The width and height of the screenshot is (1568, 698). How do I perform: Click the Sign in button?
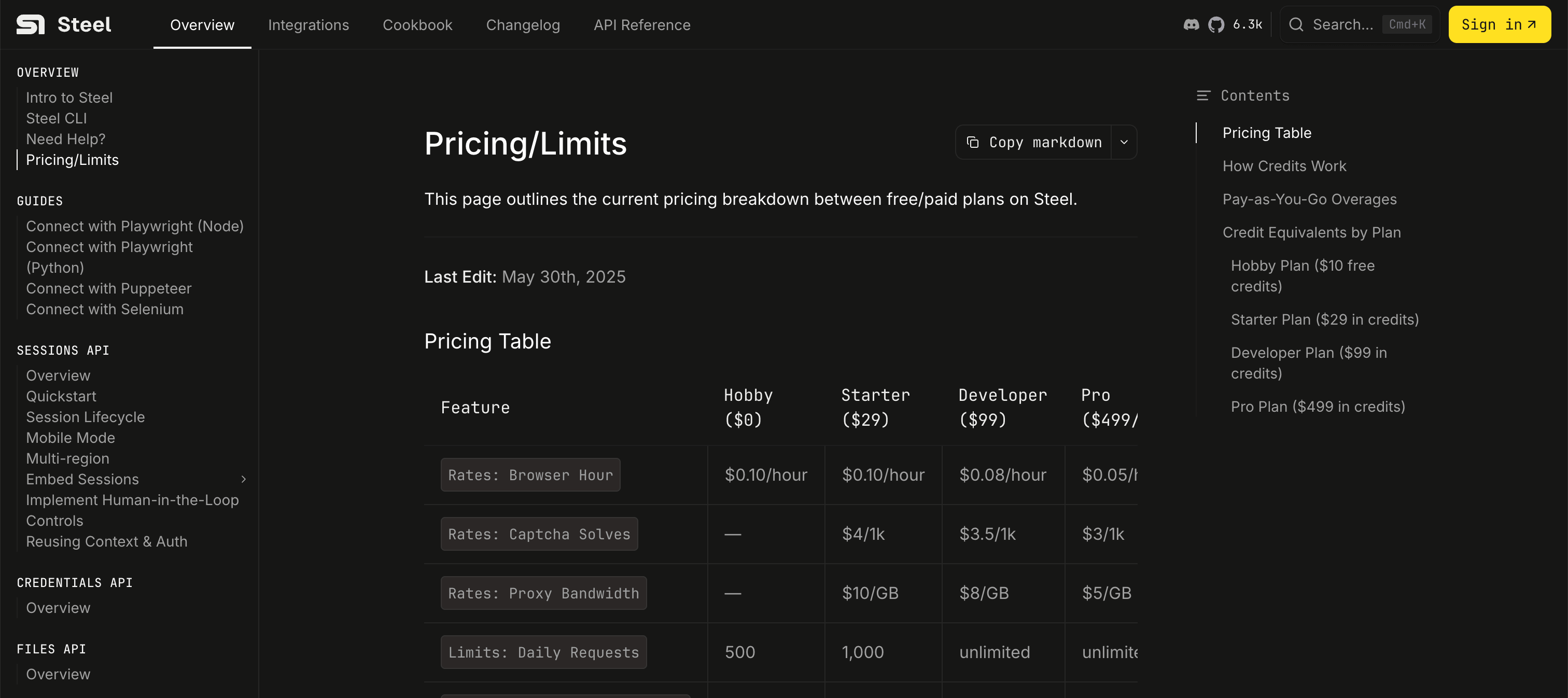pyautogui.click(x=1499, y=24)
